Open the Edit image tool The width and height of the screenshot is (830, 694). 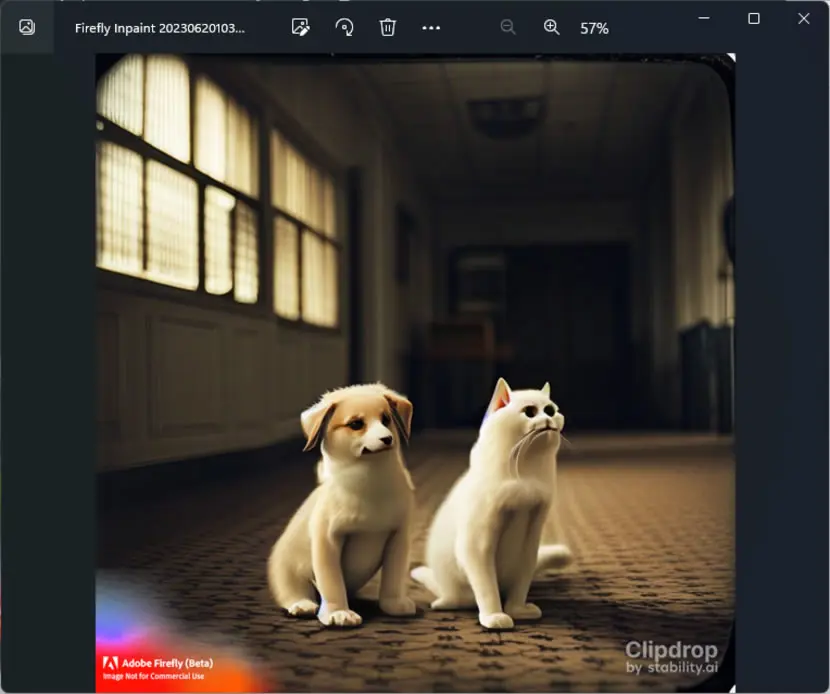[301, 28]
